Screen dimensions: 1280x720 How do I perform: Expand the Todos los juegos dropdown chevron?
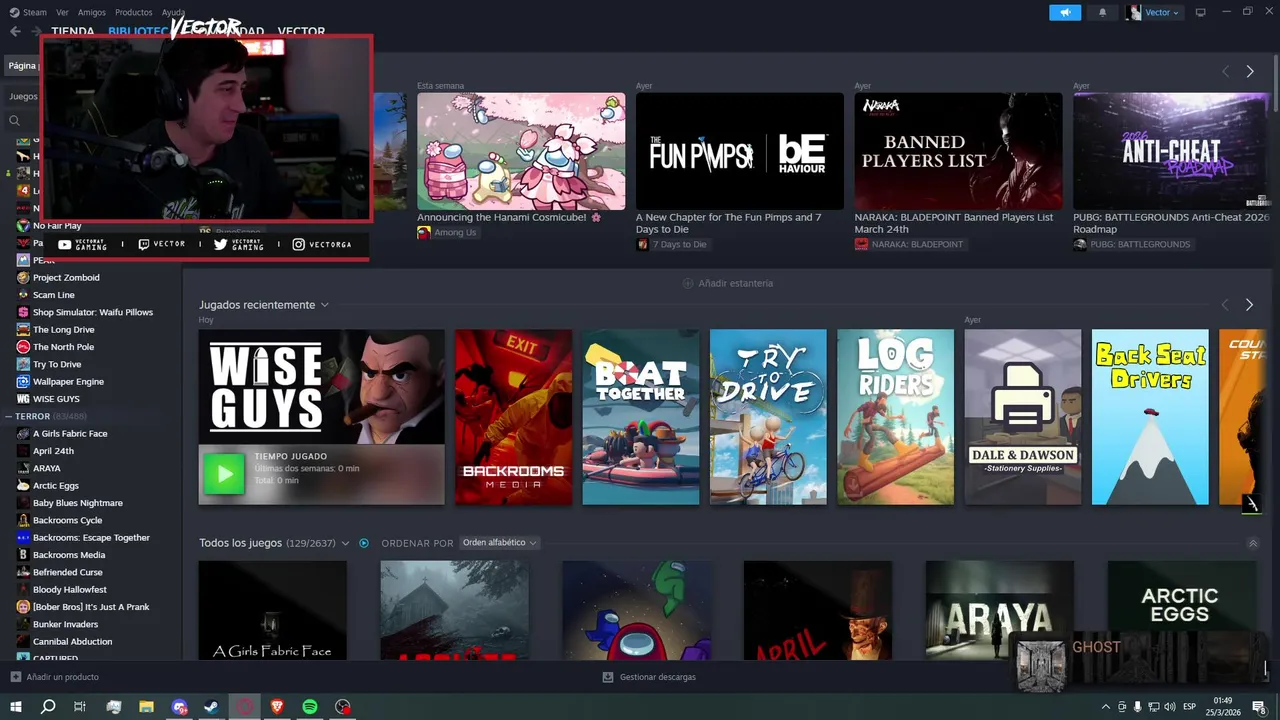click(346, 543)
